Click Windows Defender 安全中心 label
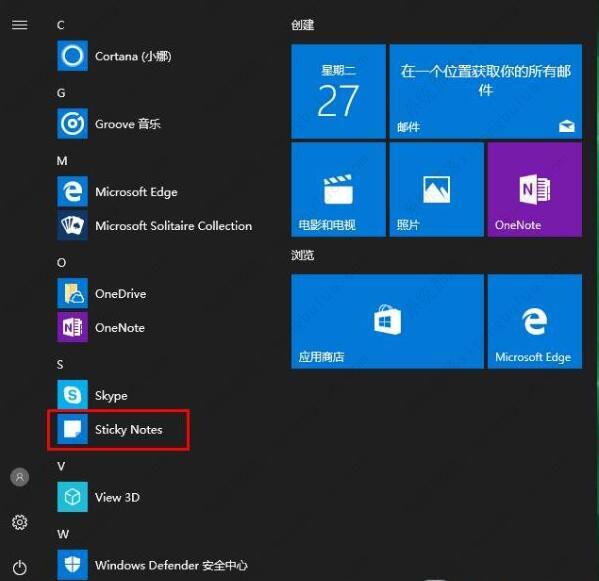 (x=171, y=565)
